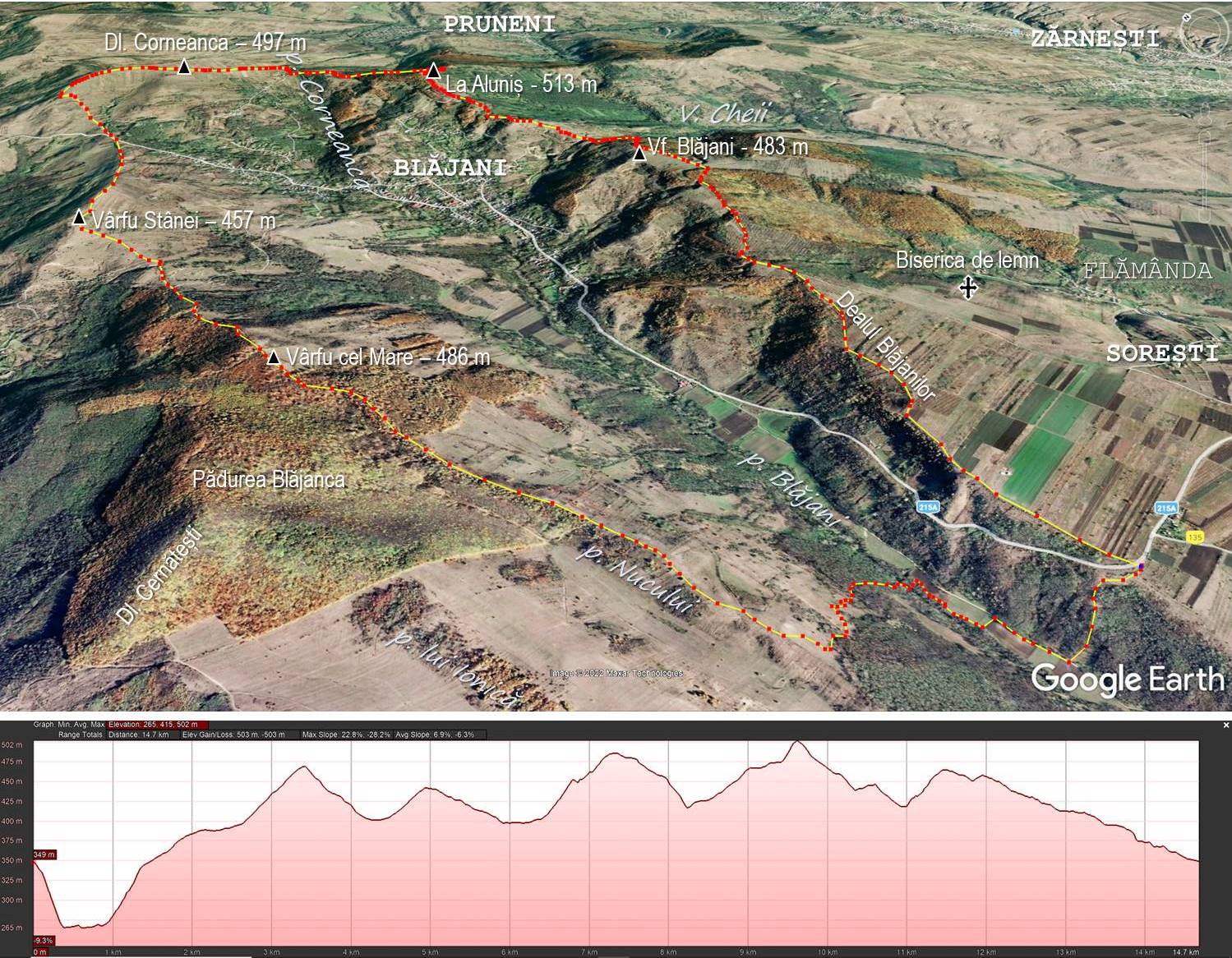Click the Max Slope statistic box
The image size is (1232, 958).
click(x=346, y=735)
